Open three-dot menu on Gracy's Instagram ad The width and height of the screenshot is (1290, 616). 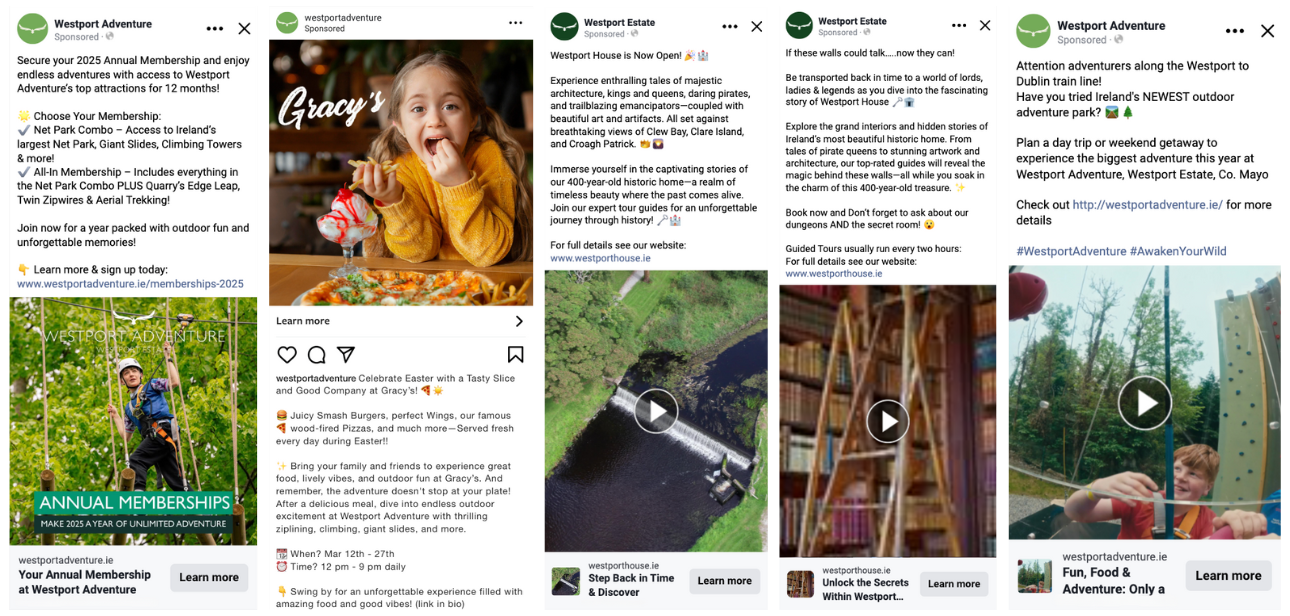point(515,23)
